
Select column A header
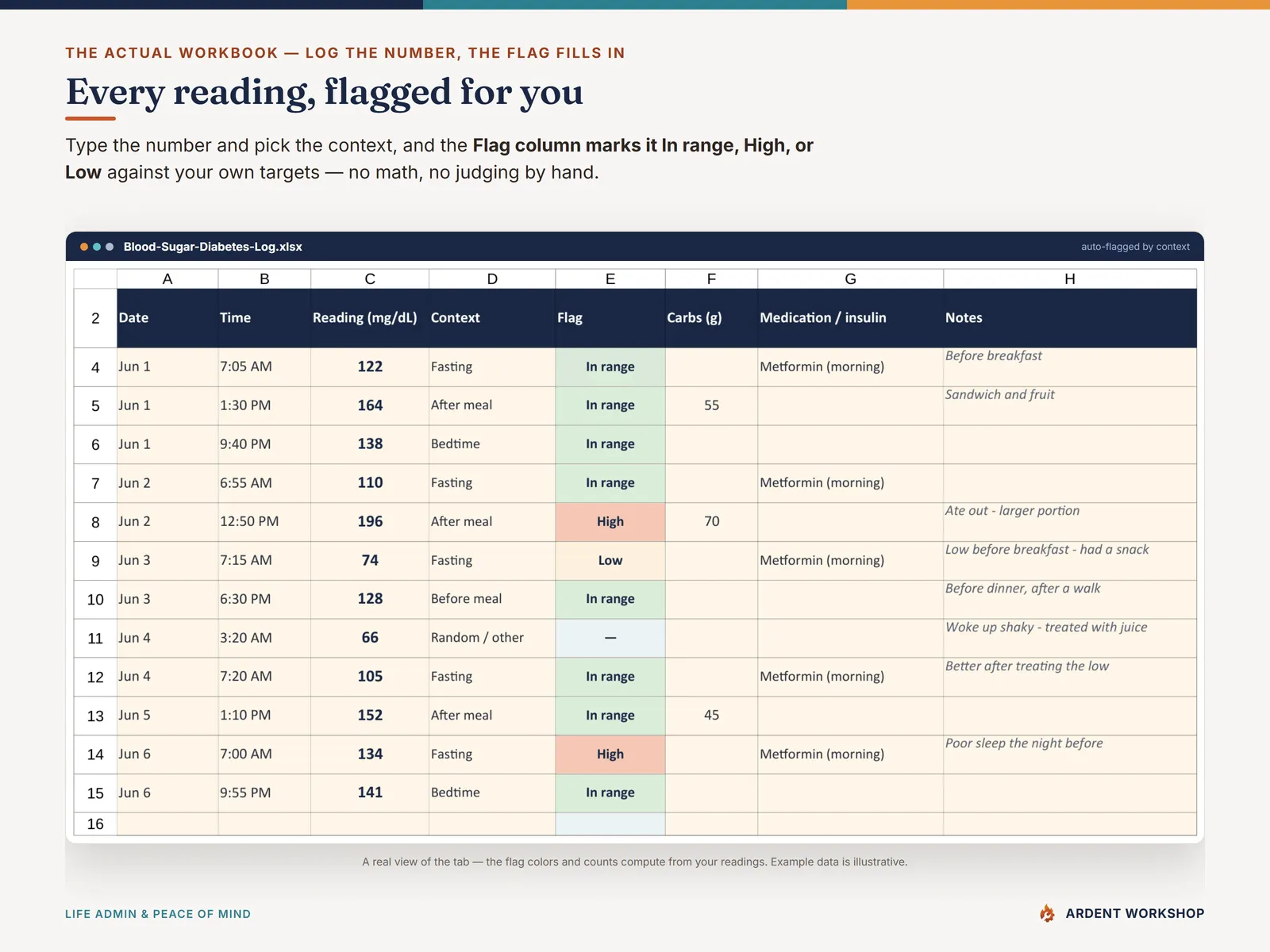(x=167, y=278)
